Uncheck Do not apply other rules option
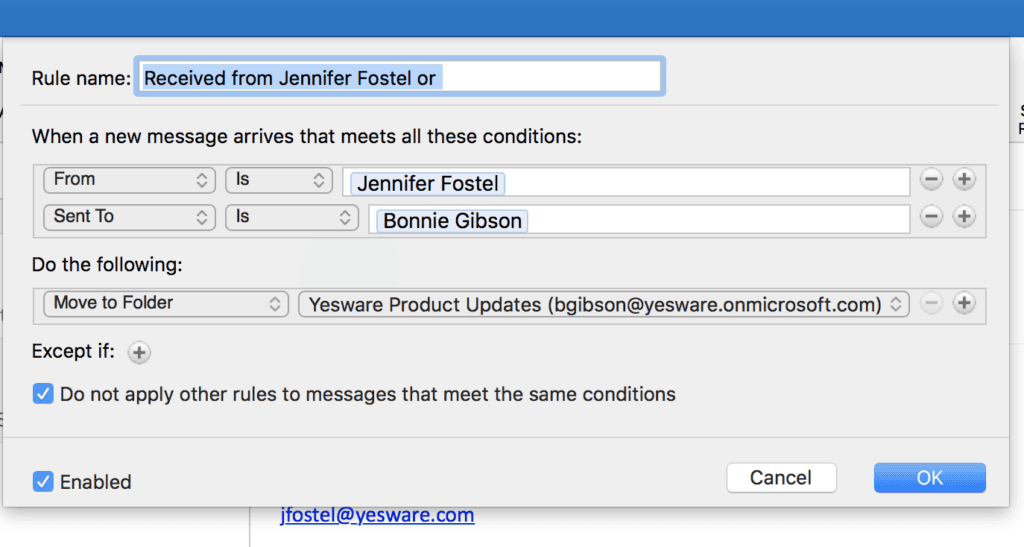This screenshot has height=547, width=1024. click(x=43, y=394)
